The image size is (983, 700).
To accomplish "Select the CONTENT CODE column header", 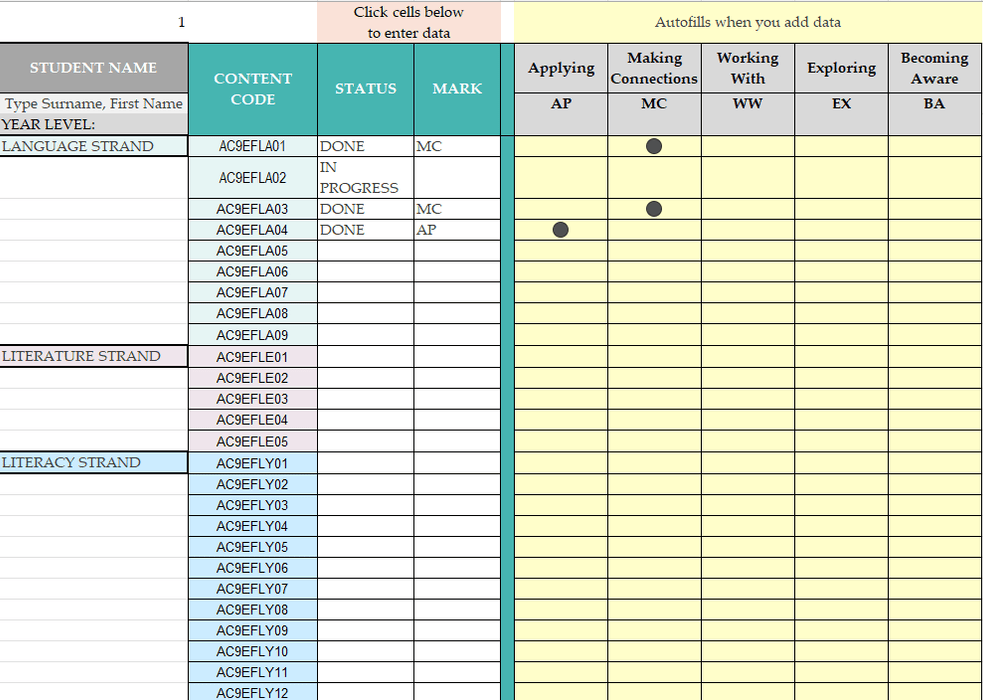I will point(253,89).
